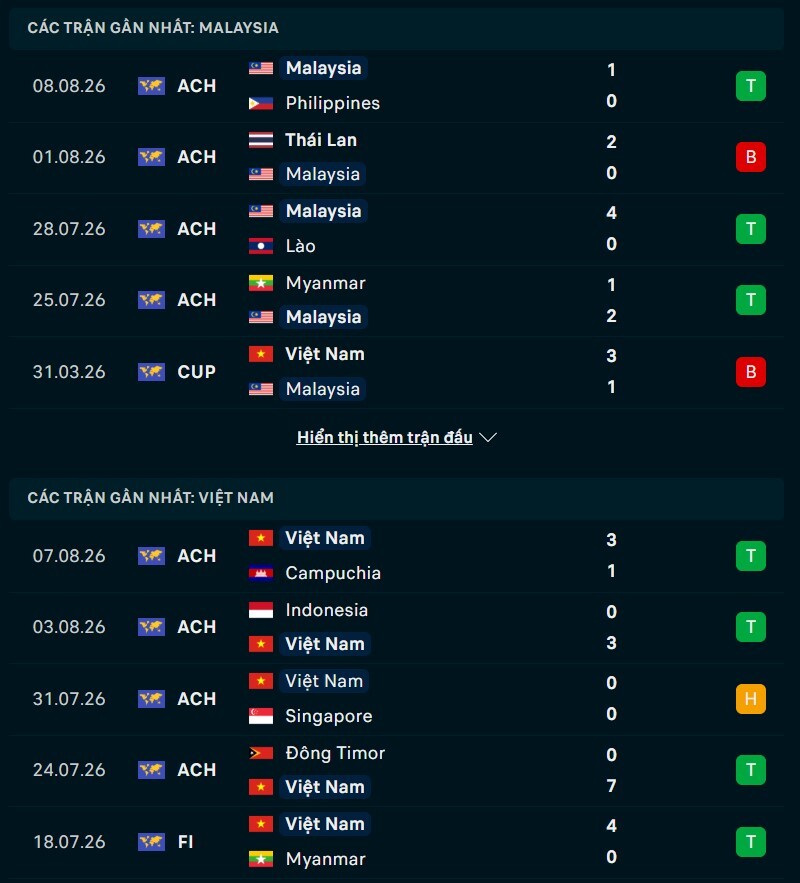Image resolution: width=800 pixels, height=883 pixels.
Task: Expand more matches with Hiển thị thêm trận đấu
Action: tap(385, 438)
